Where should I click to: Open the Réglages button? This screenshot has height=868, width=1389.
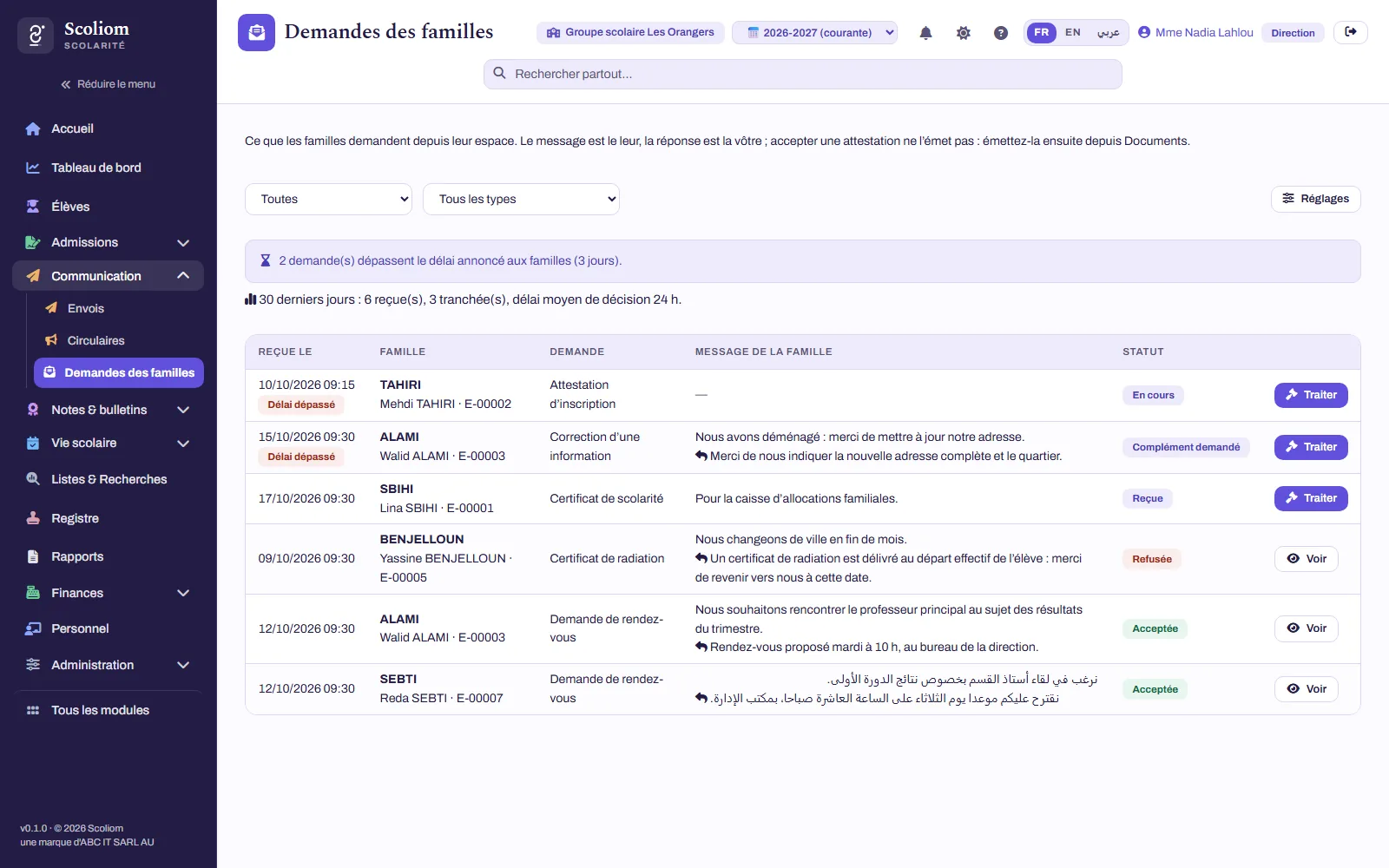click(x=1316, y=199)
